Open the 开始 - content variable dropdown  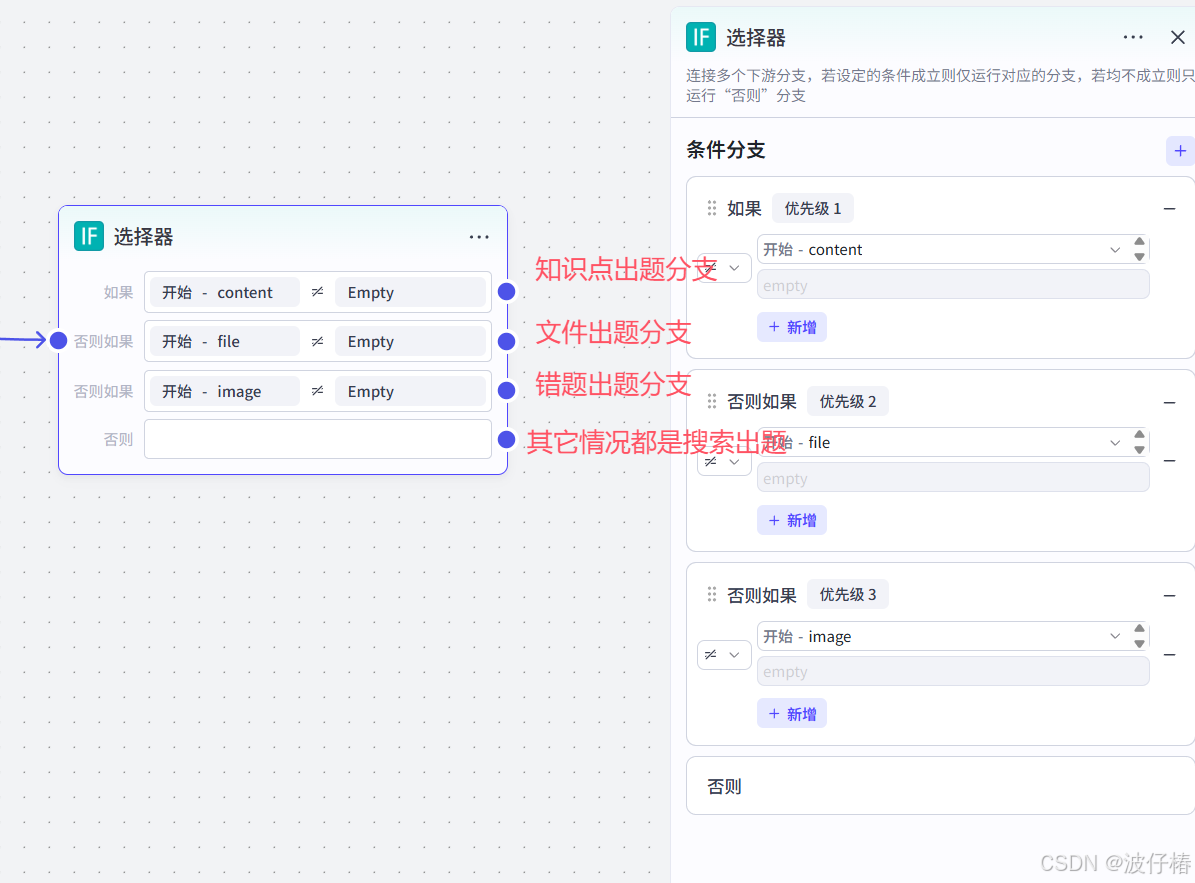click(942, 250)
